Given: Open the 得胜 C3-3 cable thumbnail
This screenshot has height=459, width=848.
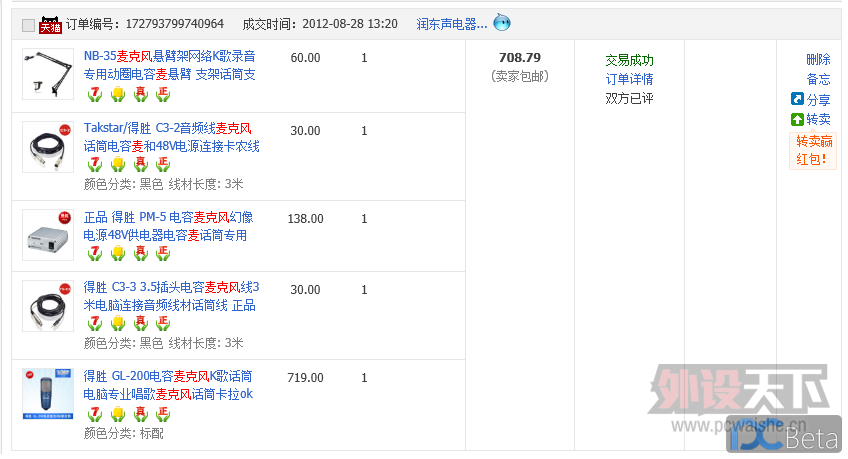Looking at the screenshot, I should (48, 306).
